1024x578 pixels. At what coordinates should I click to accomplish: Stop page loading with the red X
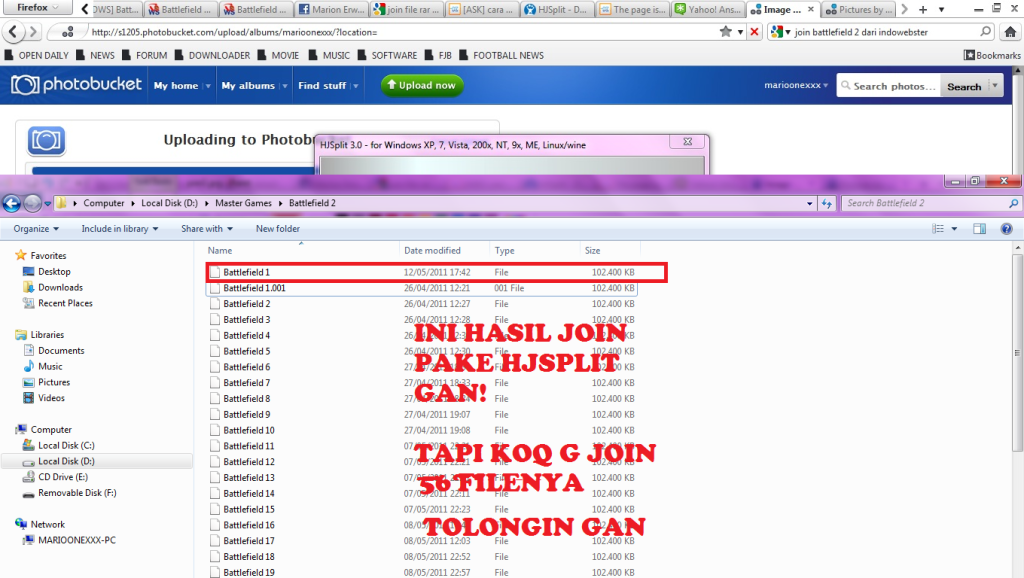pos(754,31)
